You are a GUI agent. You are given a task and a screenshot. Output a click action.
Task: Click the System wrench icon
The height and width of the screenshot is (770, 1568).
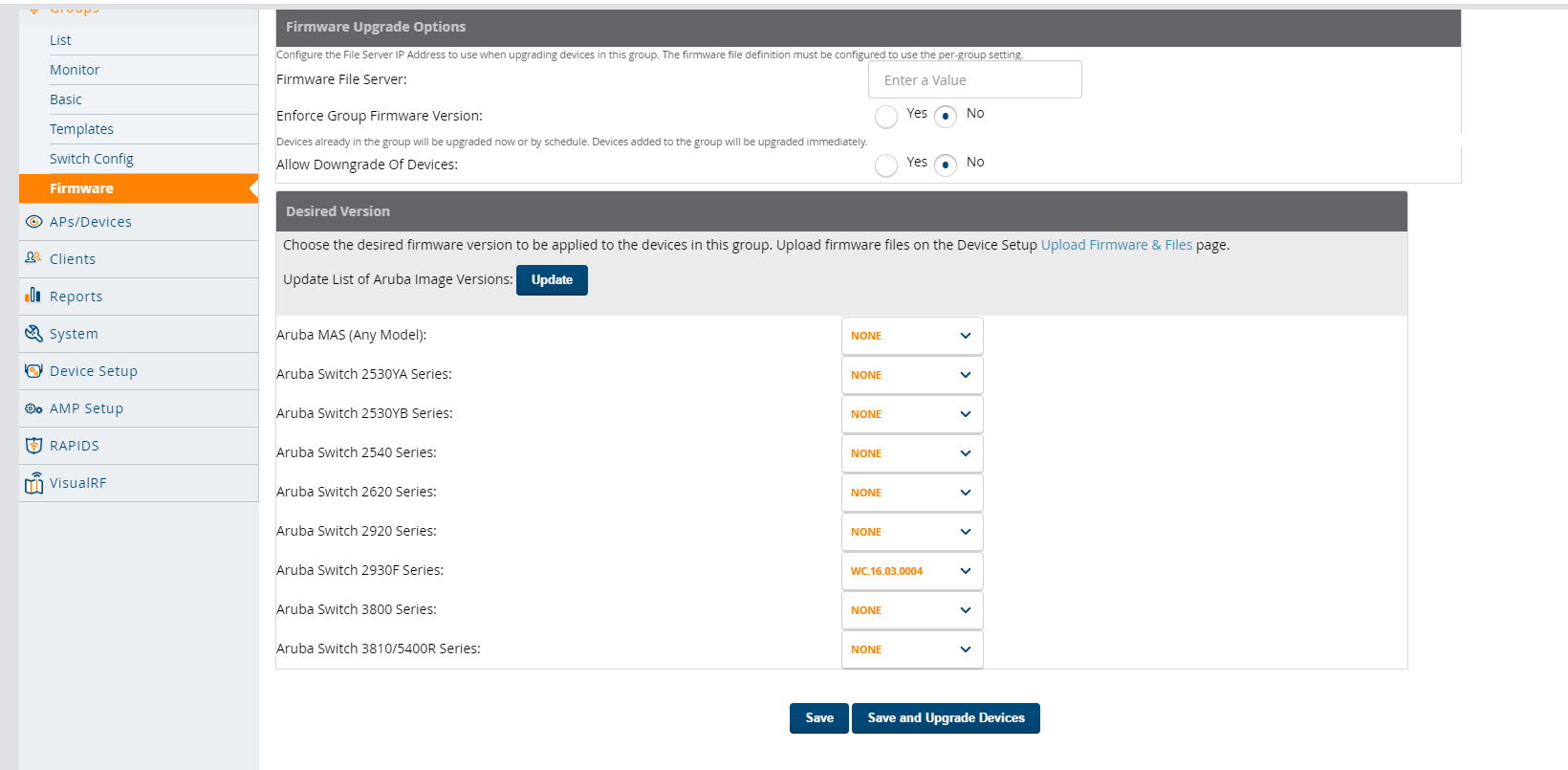(33, 333)
